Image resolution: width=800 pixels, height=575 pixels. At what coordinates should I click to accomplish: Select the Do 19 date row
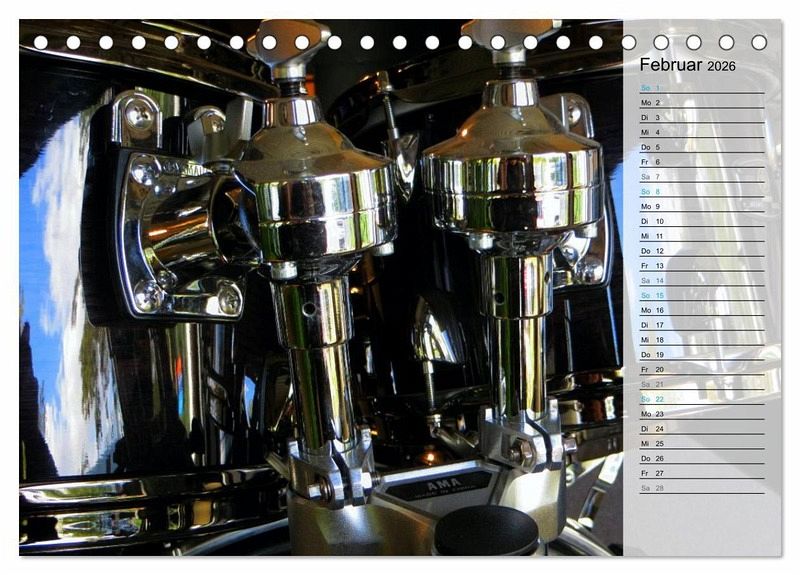click(x=651, y=355)
